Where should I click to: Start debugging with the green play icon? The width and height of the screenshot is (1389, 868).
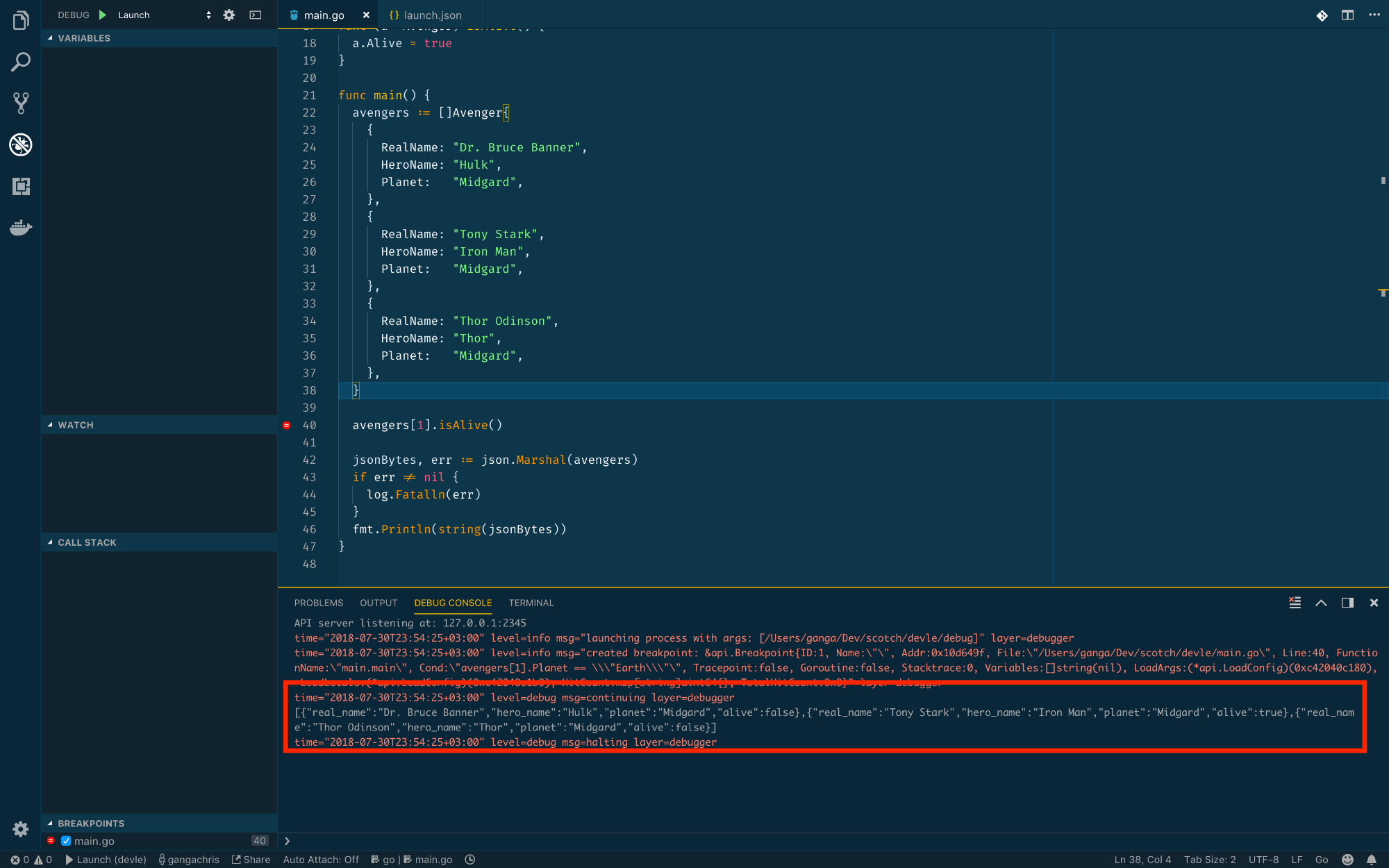tap(102, 15)
